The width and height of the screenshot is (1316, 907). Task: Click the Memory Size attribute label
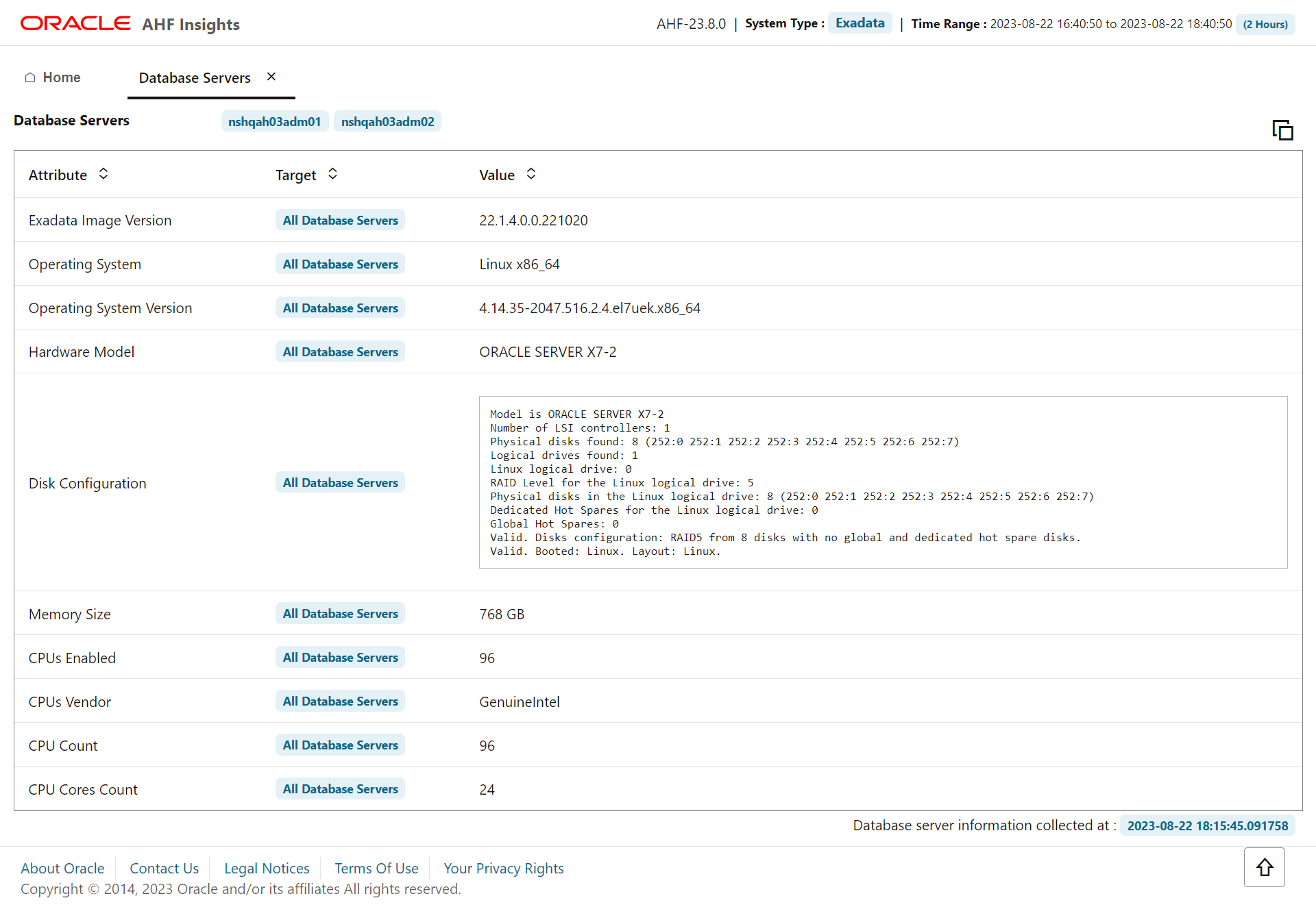click(70, 614)
